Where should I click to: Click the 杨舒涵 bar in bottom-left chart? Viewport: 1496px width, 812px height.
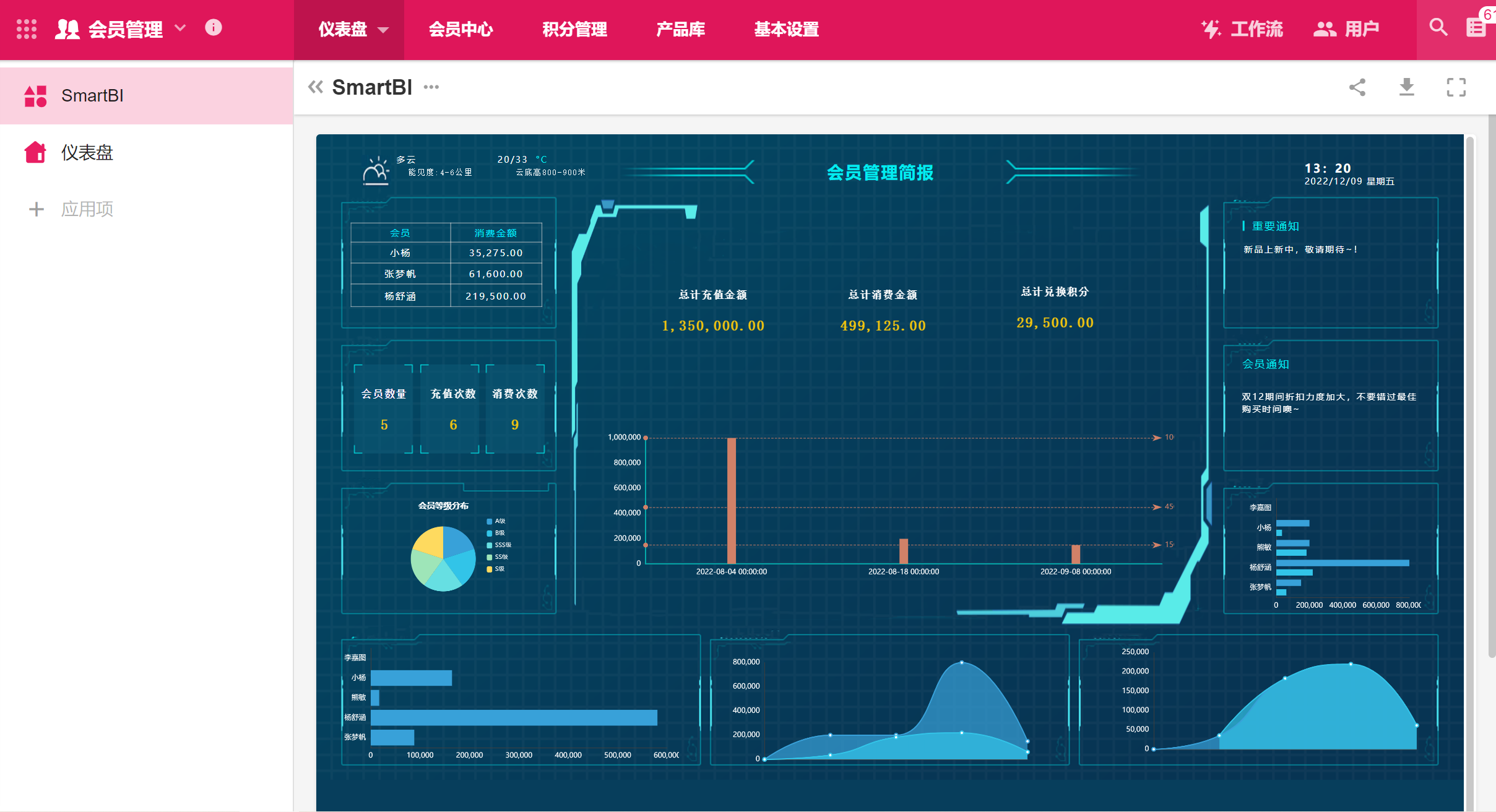[x=514, y=717]
